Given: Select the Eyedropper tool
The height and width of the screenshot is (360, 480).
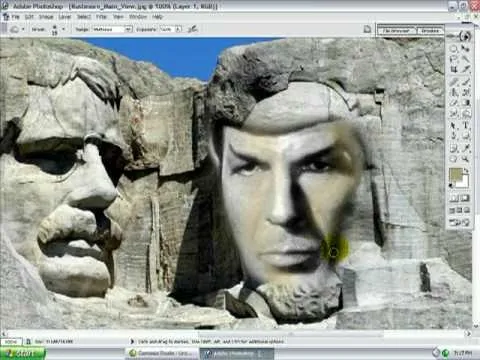Looking at the screenshot, I should click(x=466, y=148).
